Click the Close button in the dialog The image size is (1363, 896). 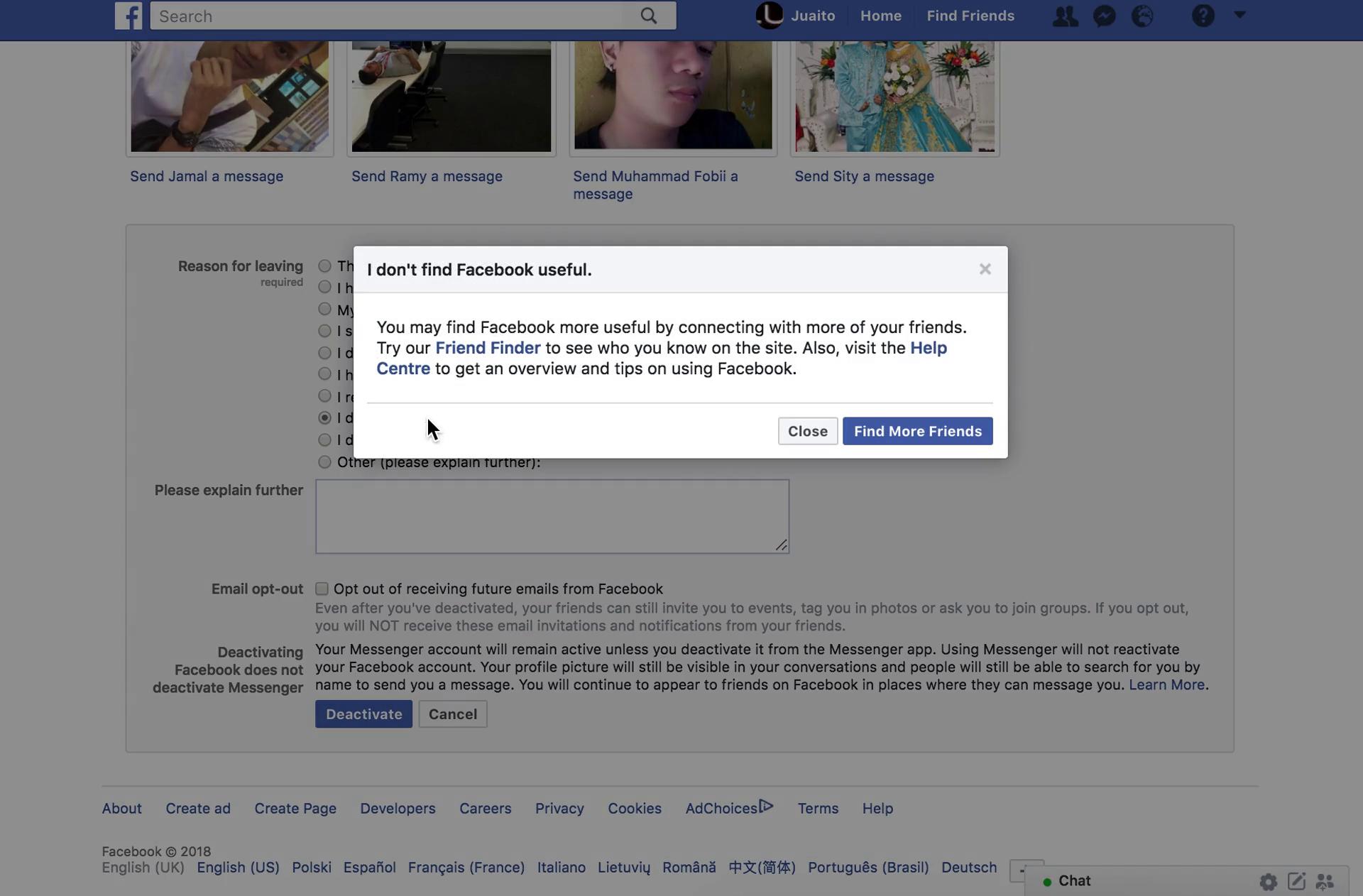click(x=808, y=431)
